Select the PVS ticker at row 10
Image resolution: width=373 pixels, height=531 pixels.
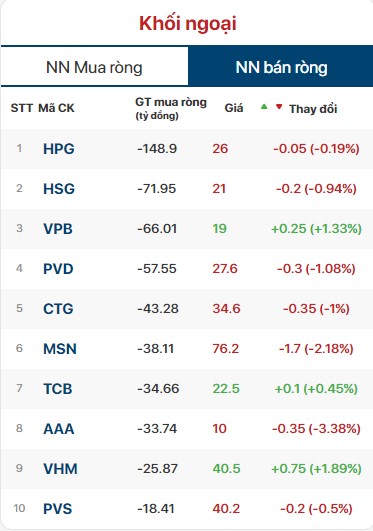pyautogui.click(x=58, y=509)
